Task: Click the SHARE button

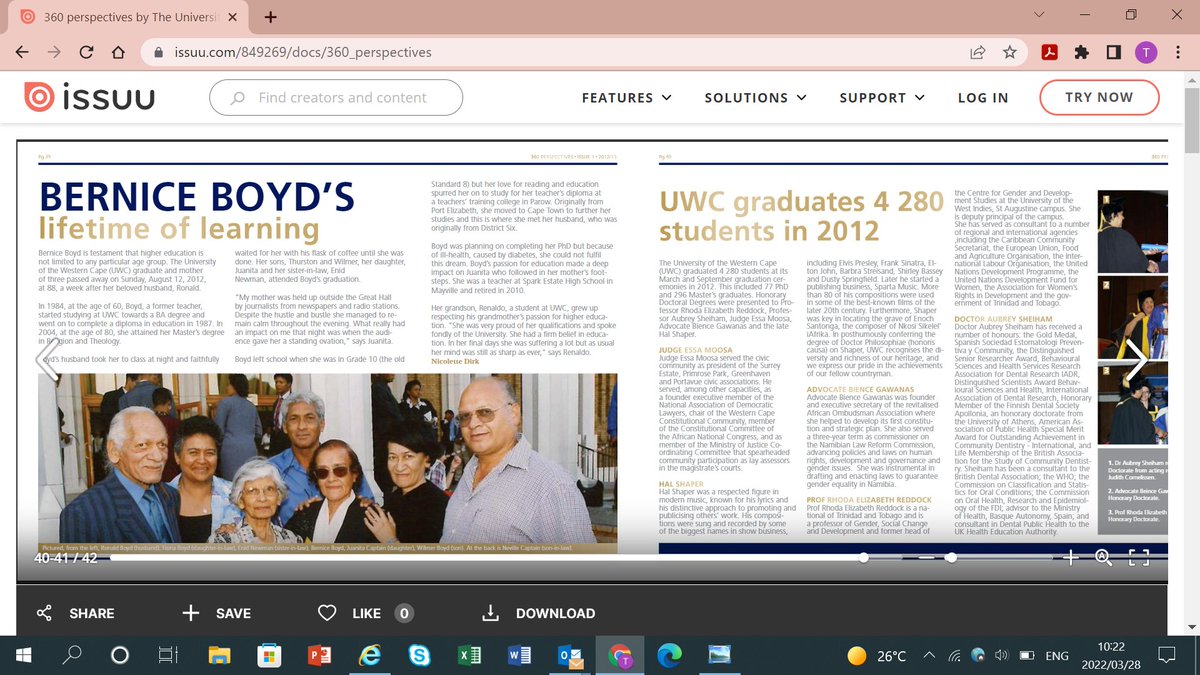Action: (75, 613)
